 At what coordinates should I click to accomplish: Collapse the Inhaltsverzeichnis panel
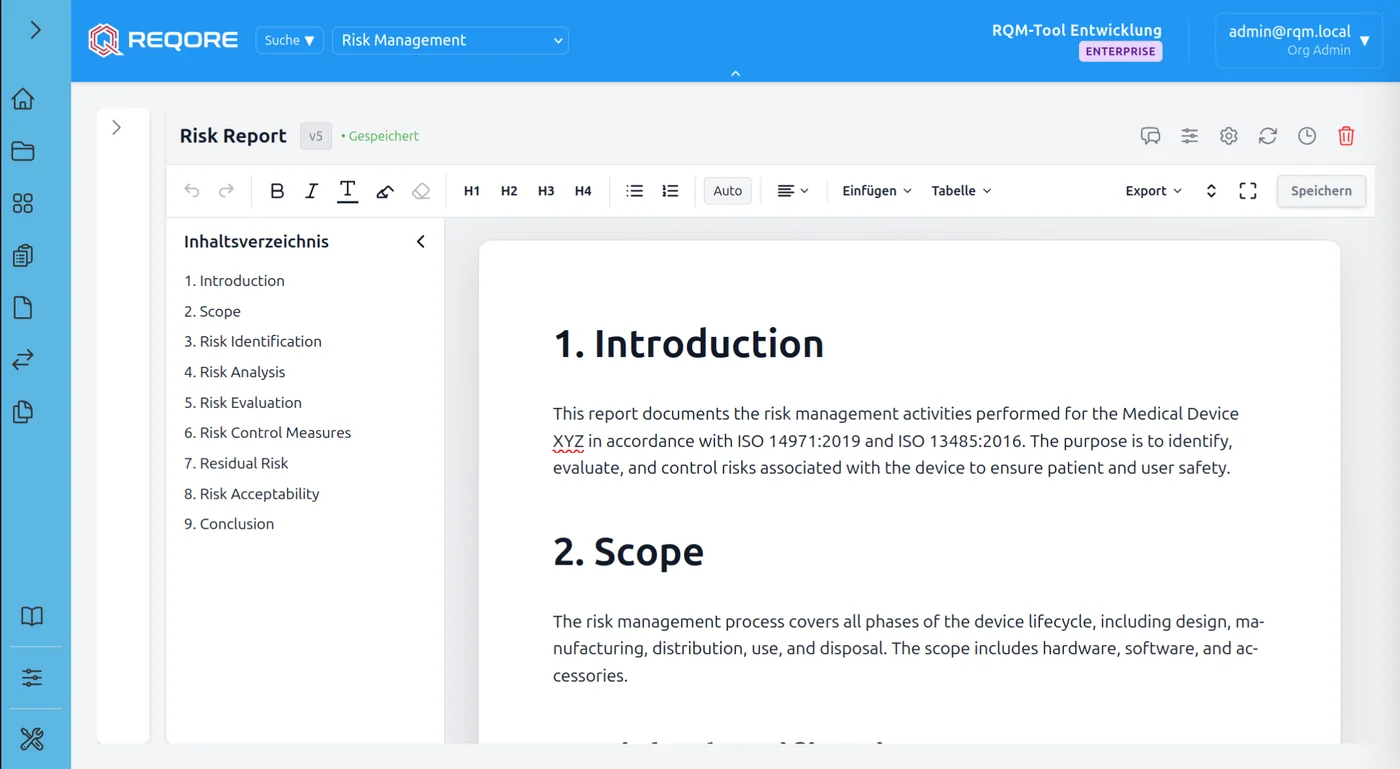421,241
